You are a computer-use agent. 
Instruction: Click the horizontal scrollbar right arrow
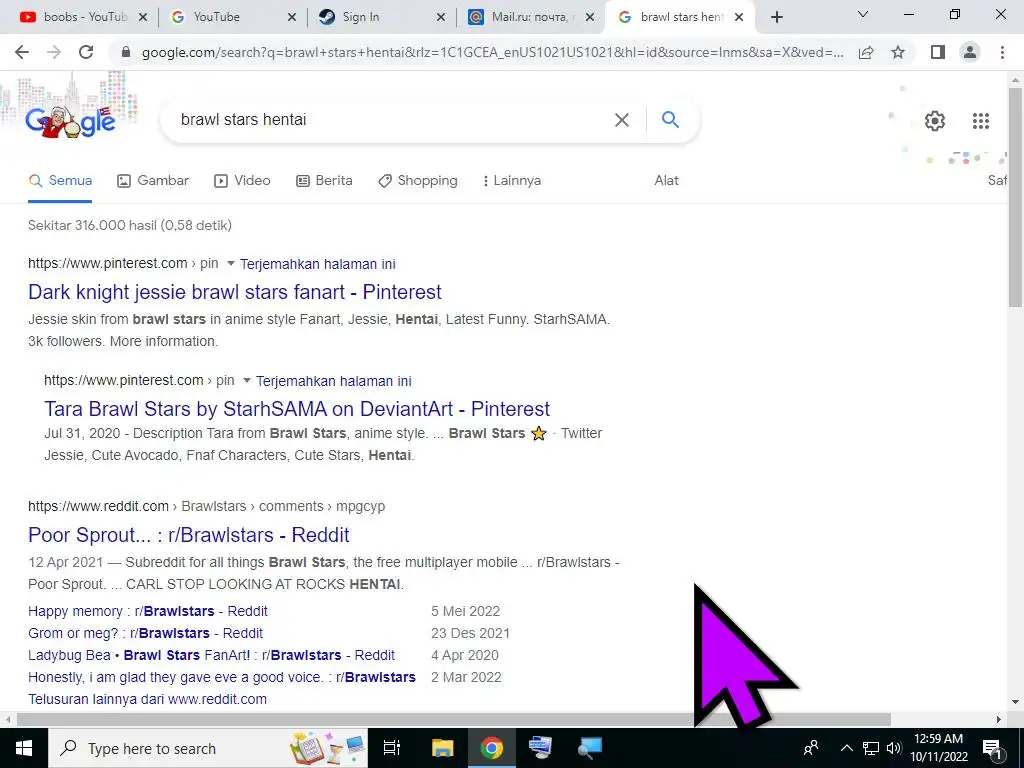[999, 719]
